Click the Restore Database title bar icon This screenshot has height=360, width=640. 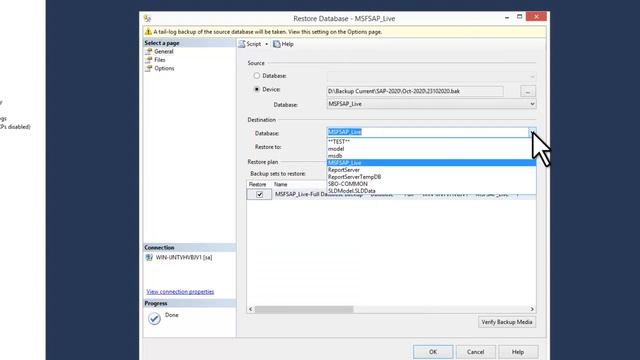pos(147,19)
